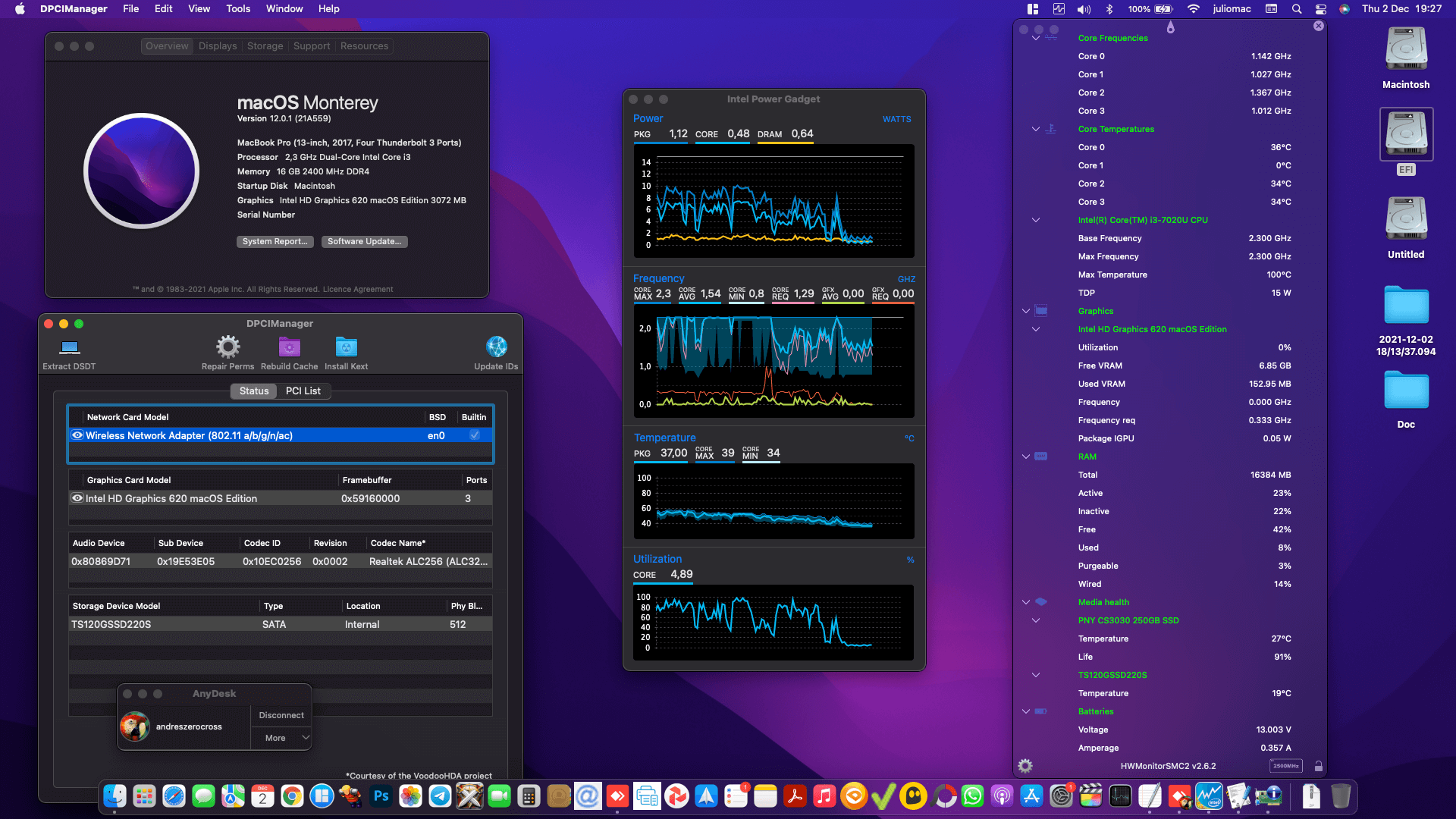The width and height of the screenshot is (1456, 819).
Task: Click the System Report button
Action: 275,242
